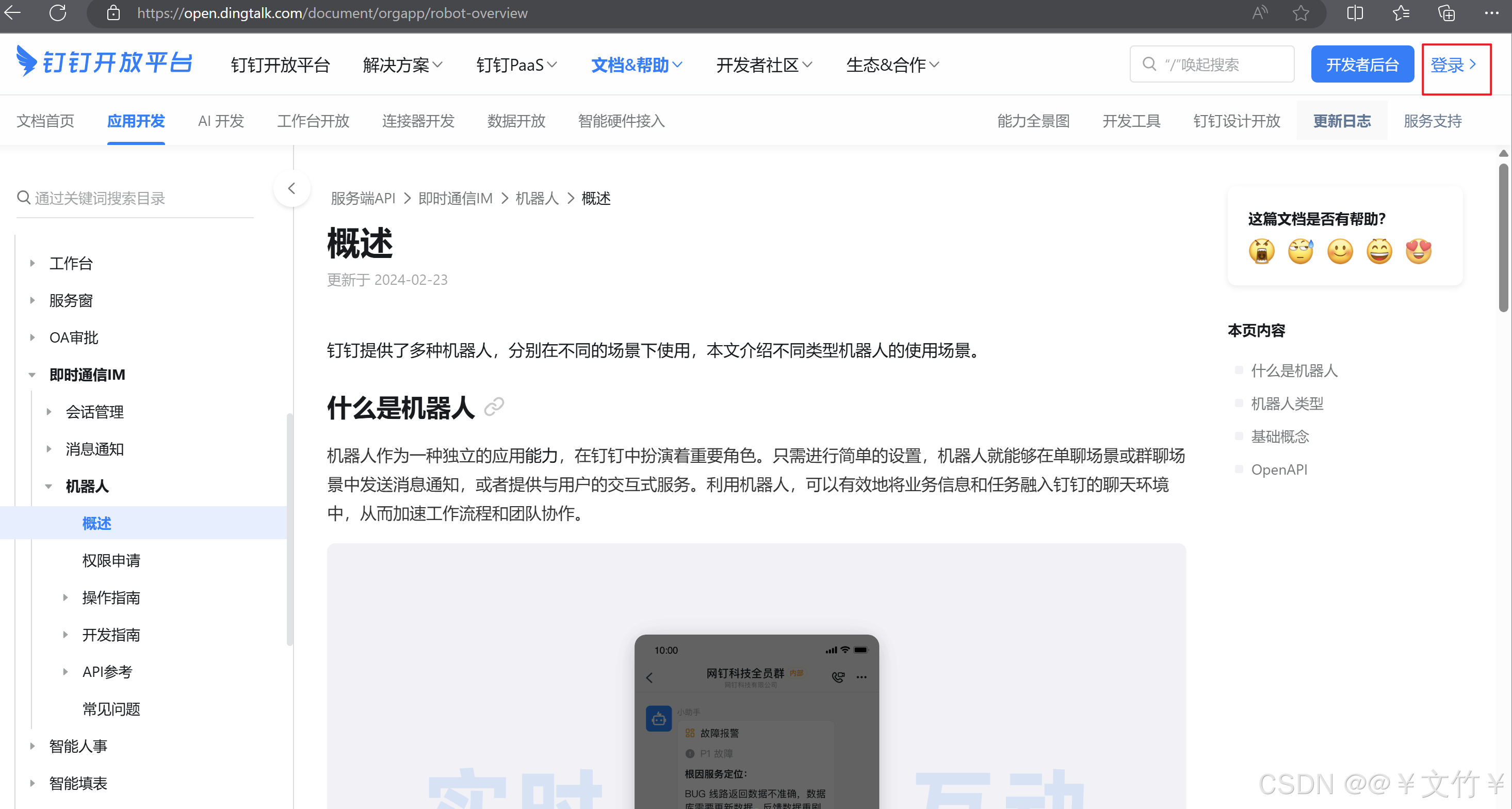Rate document with the slight smile emoji
The width and height of the screenshot is (1512, 809).
click(x=1340, y=251)
